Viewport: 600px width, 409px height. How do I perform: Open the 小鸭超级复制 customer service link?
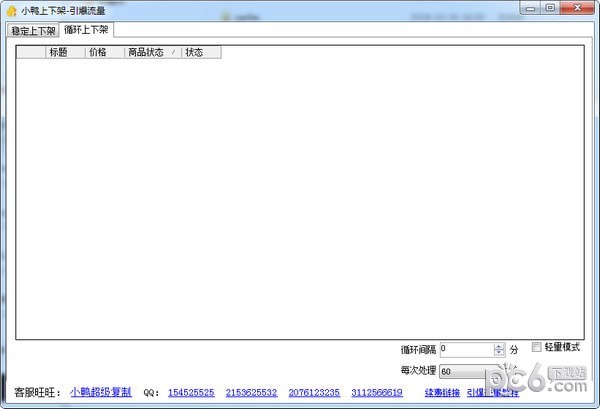(x=101, y=392)
